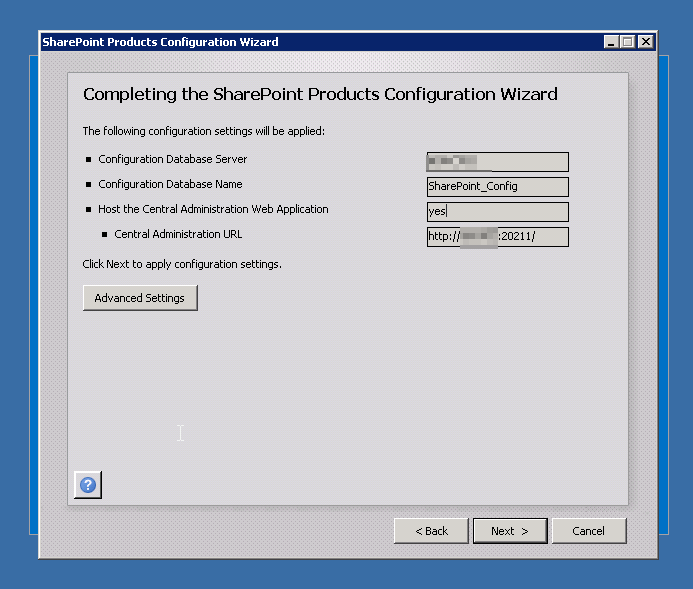Click the 'yes' Central Administration host field
The width and height of the screenshot is (693, 589).
coord(498,212)
